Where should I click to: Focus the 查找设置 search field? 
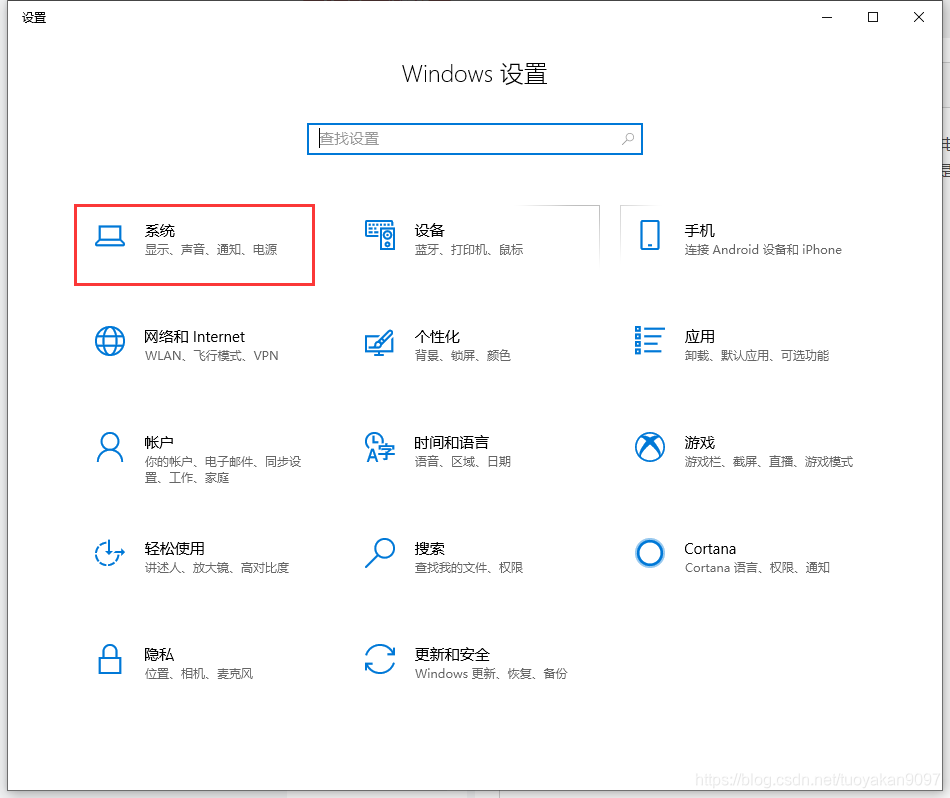[x=474, y=139]
